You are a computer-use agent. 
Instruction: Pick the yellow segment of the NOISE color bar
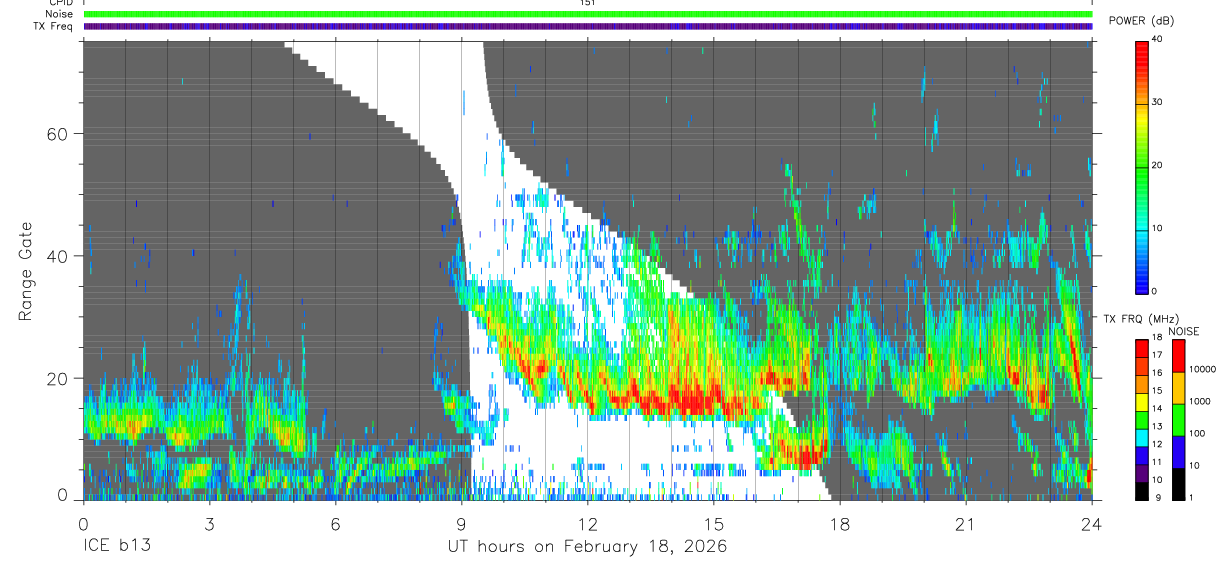pos(1178,388)
